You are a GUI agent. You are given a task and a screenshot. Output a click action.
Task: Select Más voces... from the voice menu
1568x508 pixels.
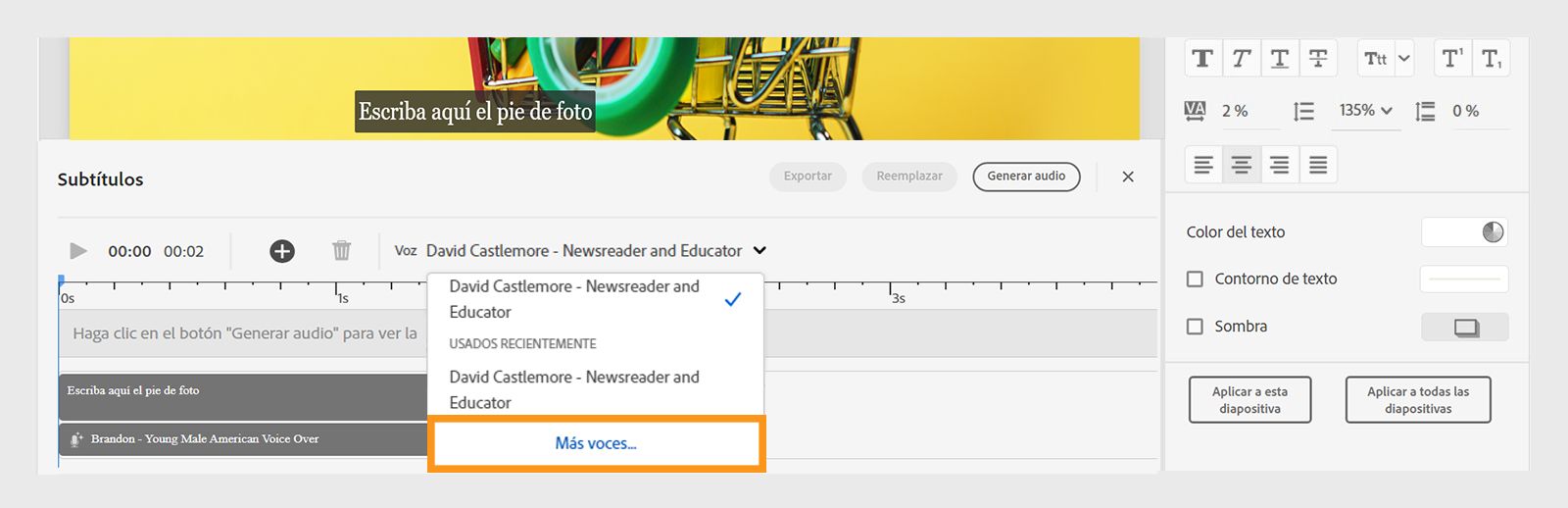point(596,443)
